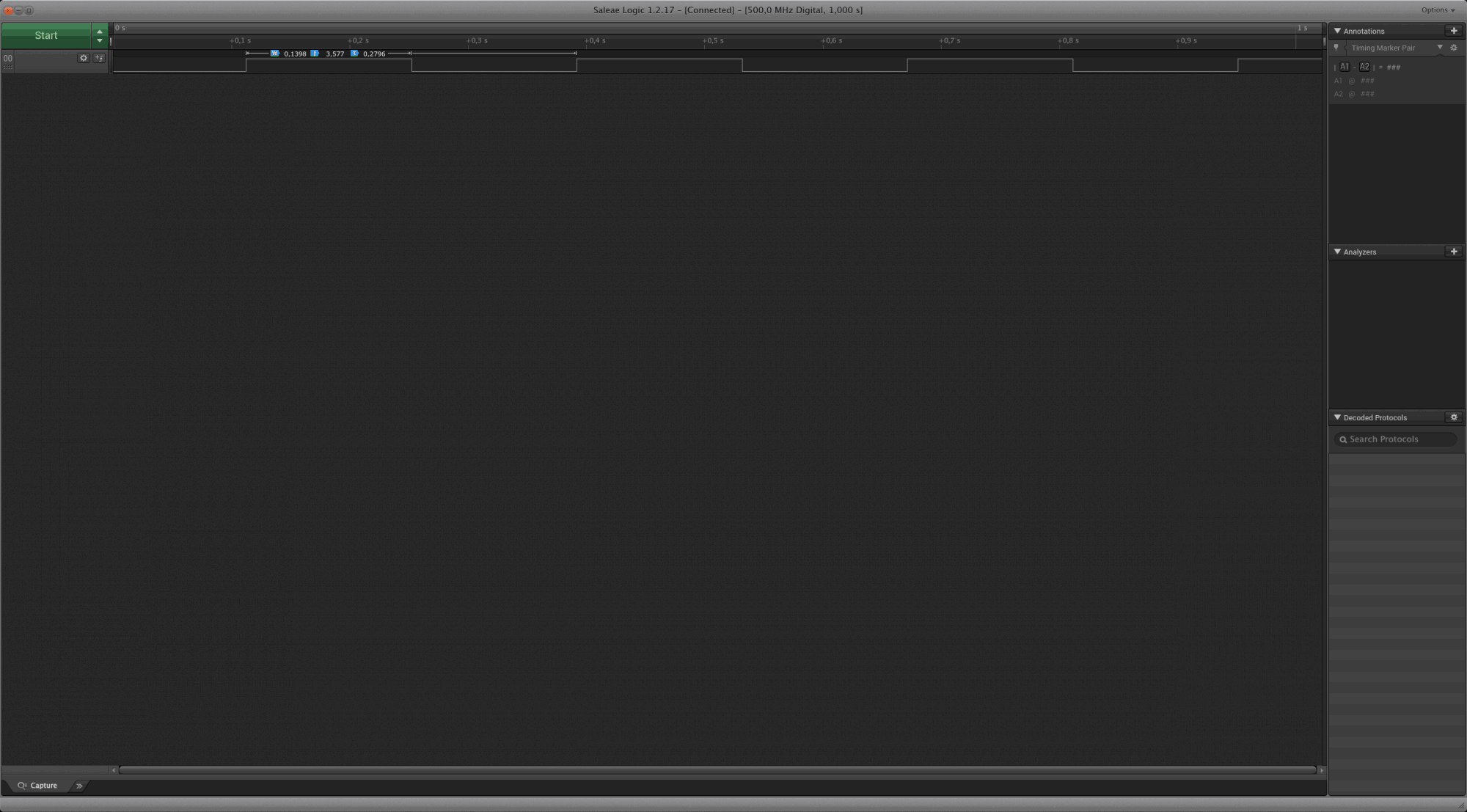Click the width measurement W icon
This screenshot has width=1467, height=812.
coord(274,54)
